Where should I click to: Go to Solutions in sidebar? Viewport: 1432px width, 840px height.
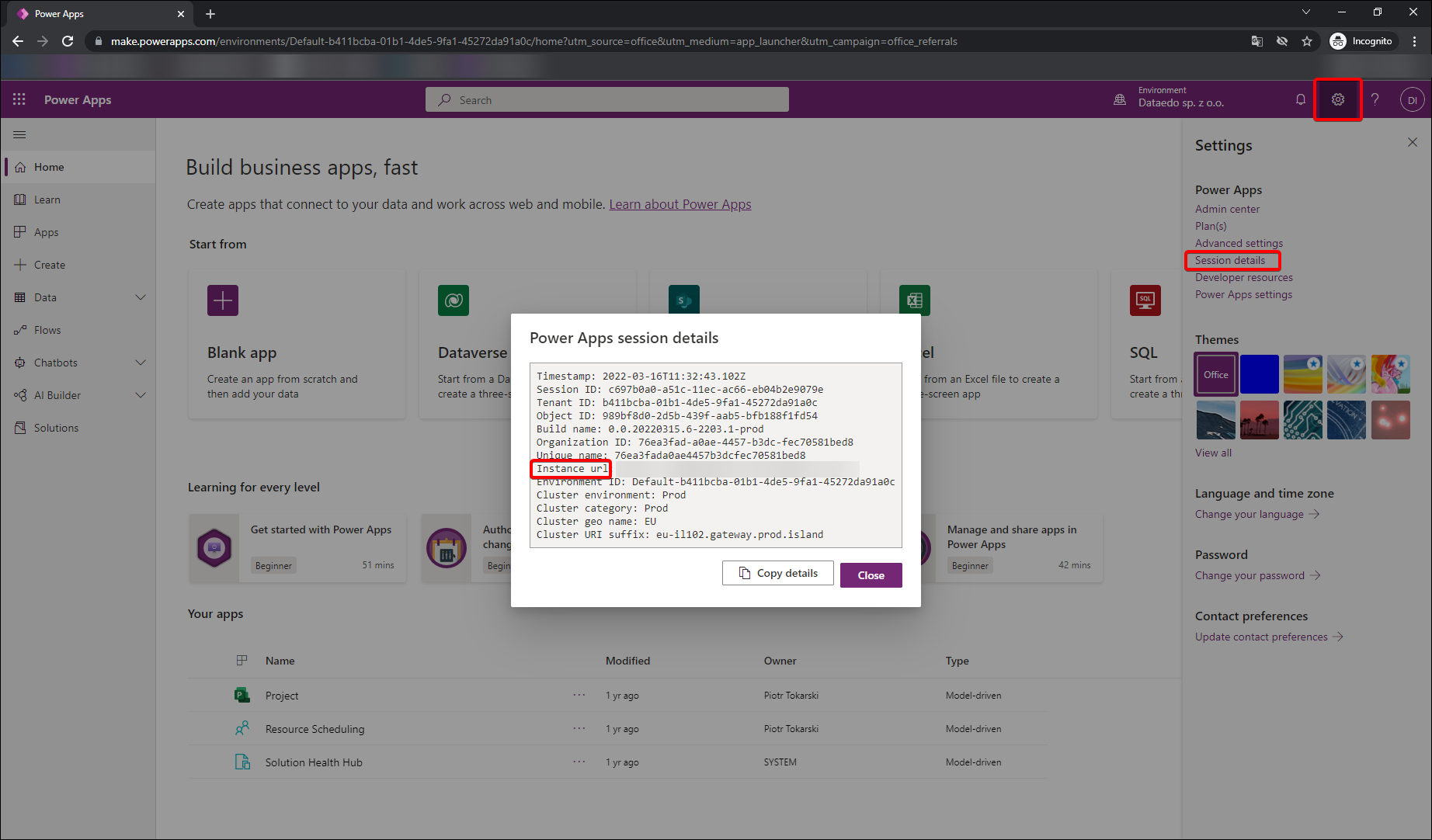[x=56, y=428]
